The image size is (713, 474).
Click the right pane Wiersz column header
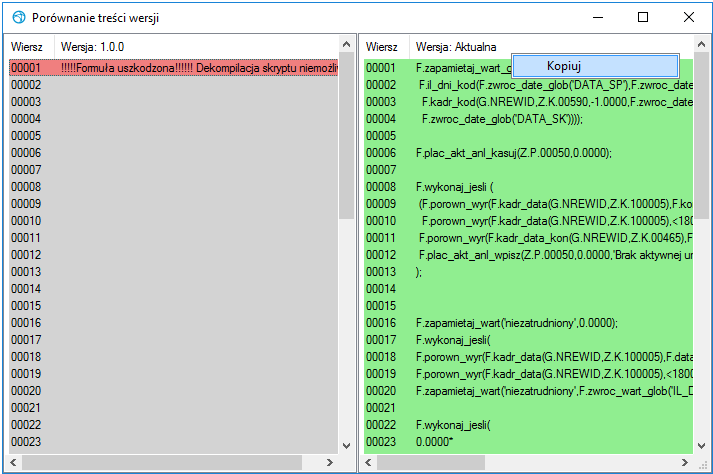[387, 47]
